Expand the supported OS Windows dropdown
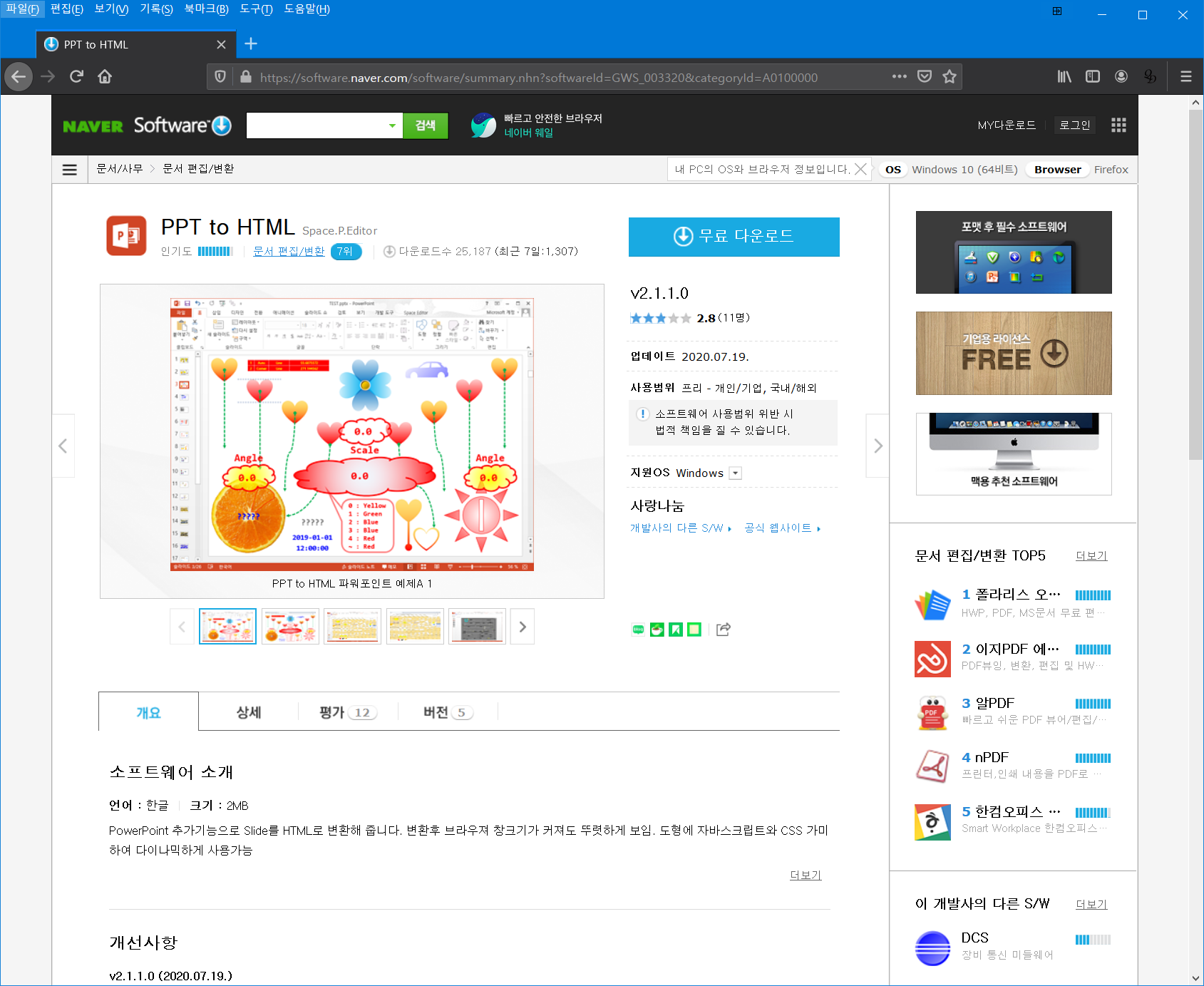This screenshot has width=1204, height=986. 736,473
